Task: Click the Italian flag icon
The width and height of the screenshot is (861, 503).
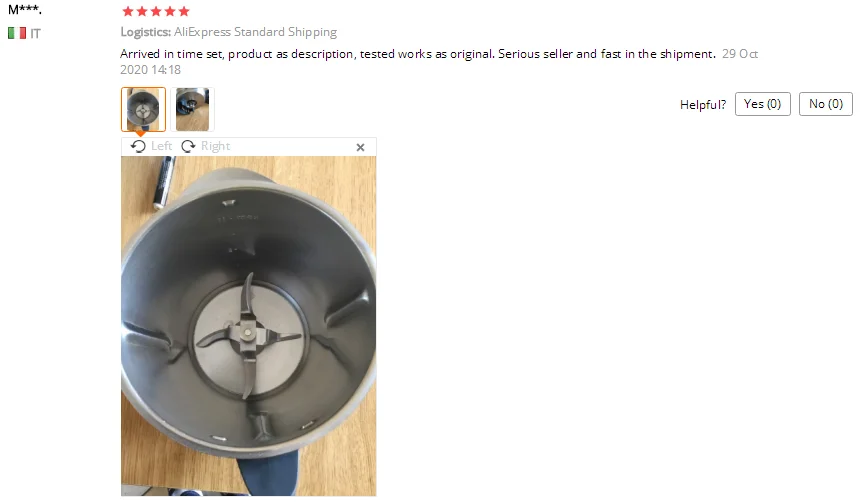Action: (17, 33)
